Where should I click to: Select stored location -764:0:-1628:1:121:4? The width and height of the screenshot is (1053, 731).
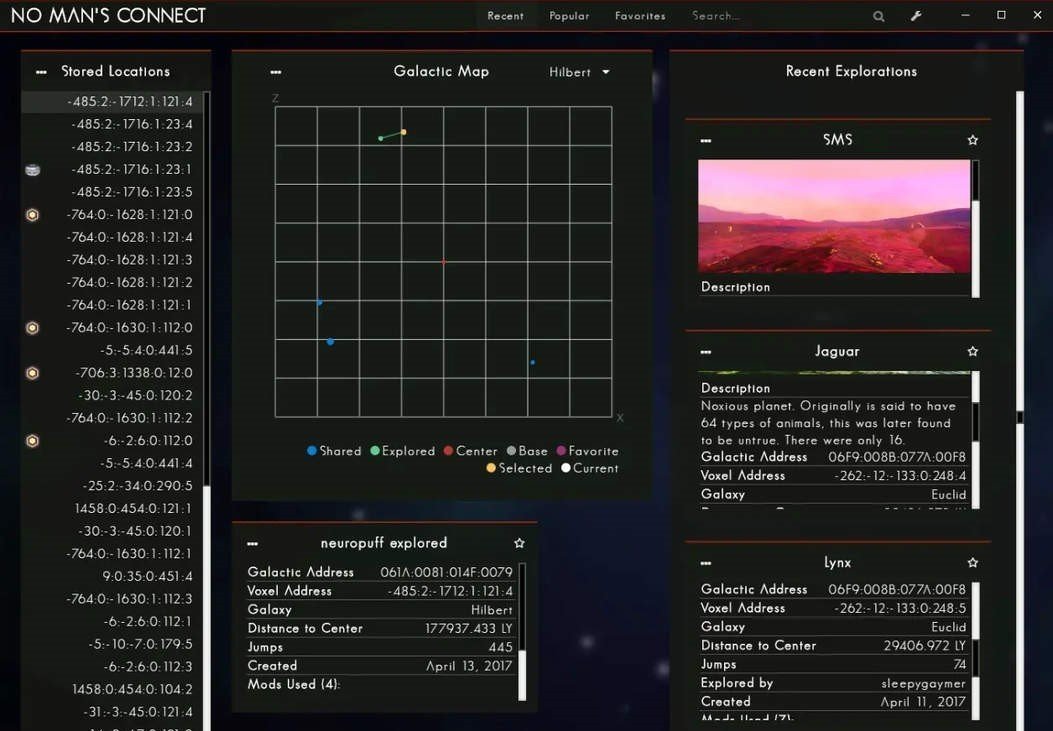pyautogui.click(x=112, y=238)
